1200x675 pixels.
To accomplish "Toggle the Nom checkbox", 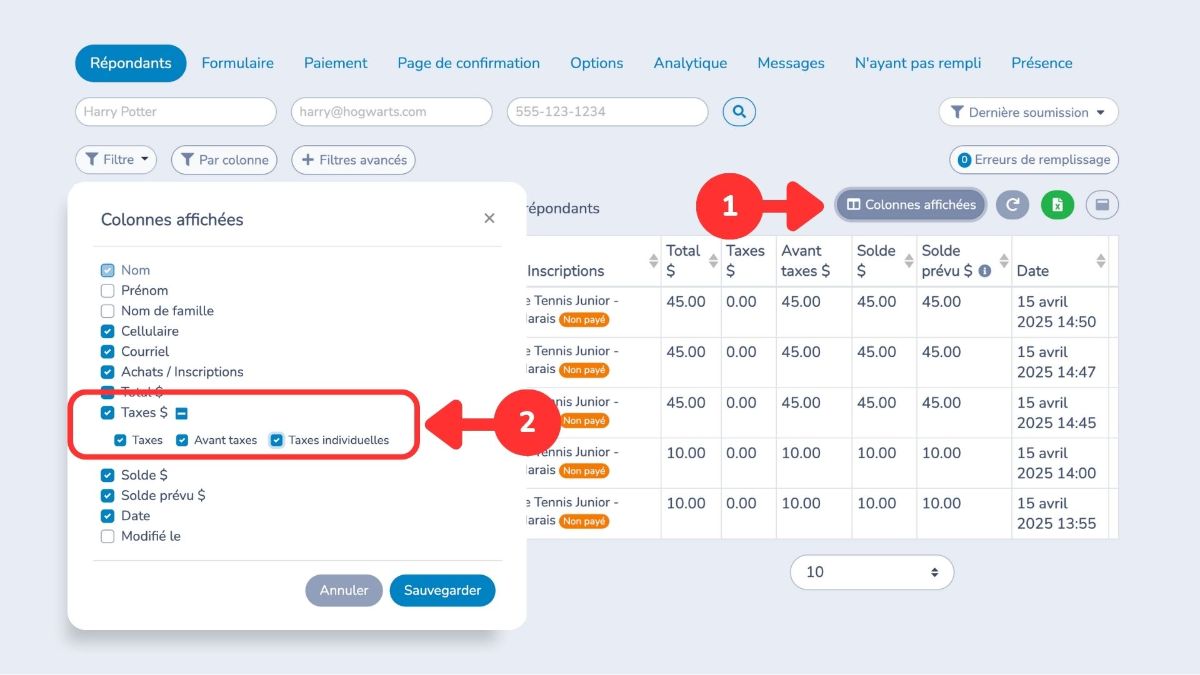I will pyautogui.click(x=107, y=270).
